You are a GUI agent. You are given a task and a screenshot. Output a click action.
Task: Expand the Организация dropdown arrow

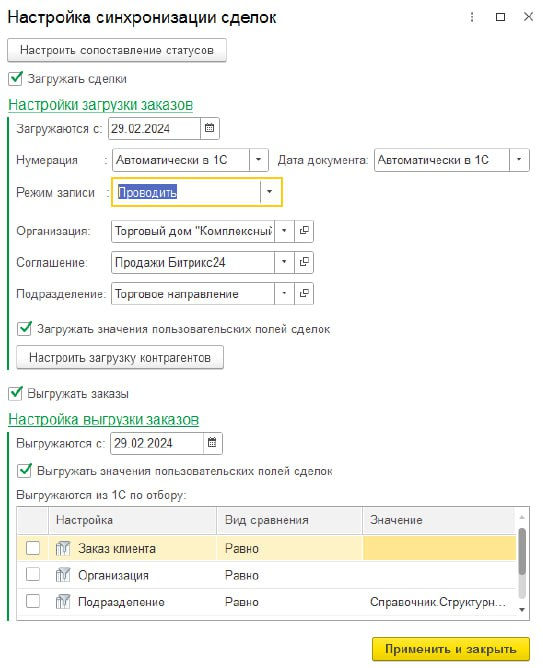(x=284, y=231)
